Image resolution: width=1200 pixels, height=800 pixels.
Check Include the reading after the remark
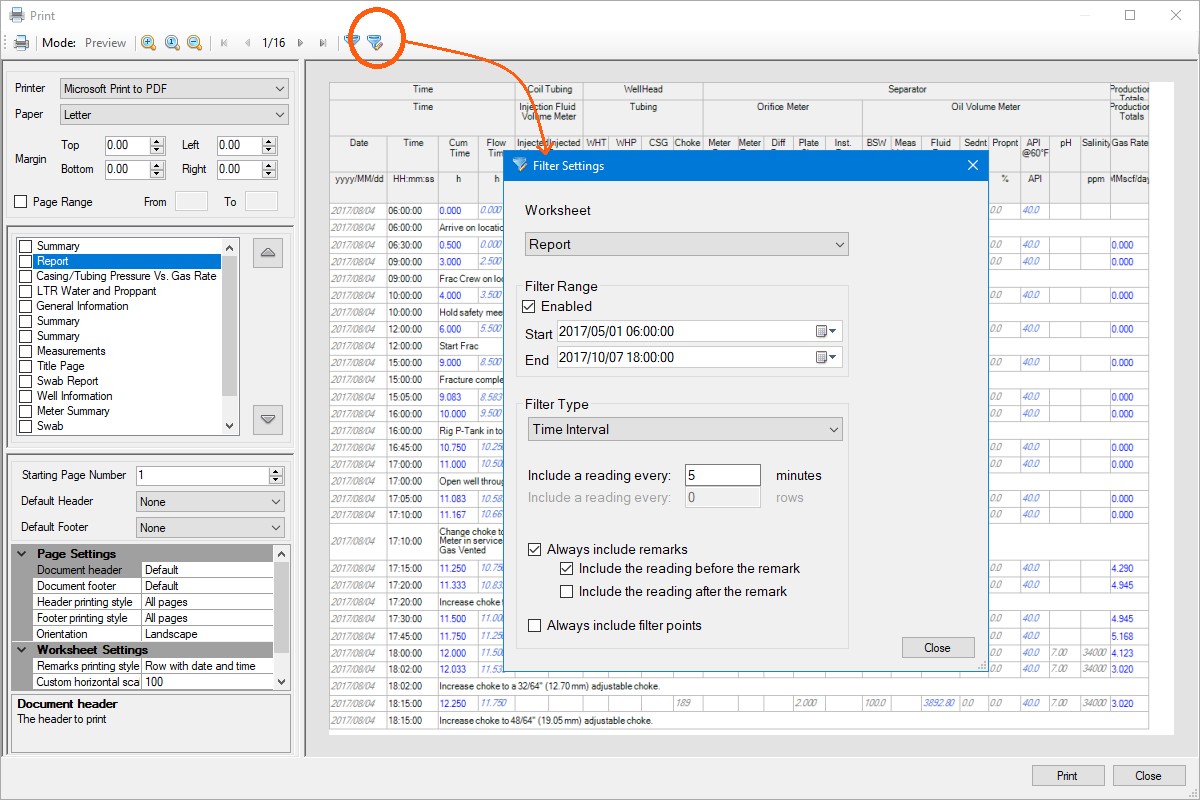coord(567,591)
